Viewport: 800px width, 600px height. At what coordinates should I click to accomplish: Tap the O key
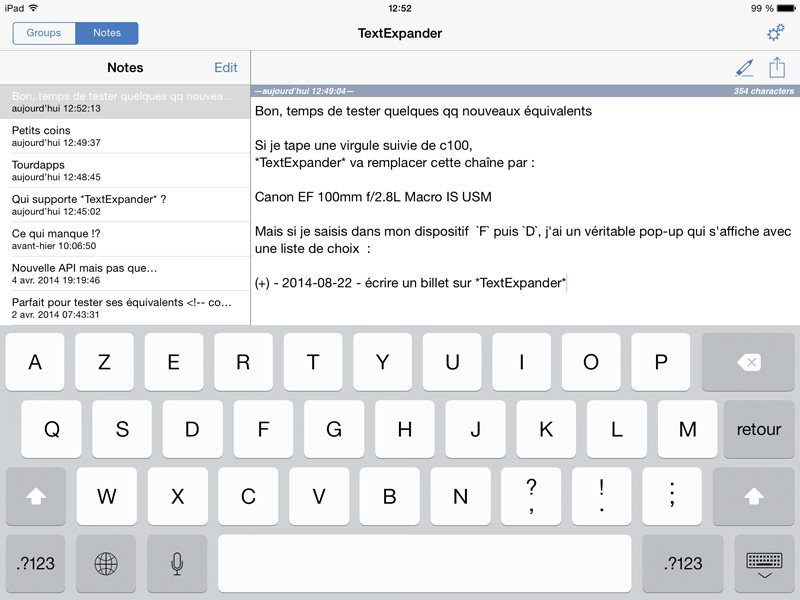(x=591, y=362)
